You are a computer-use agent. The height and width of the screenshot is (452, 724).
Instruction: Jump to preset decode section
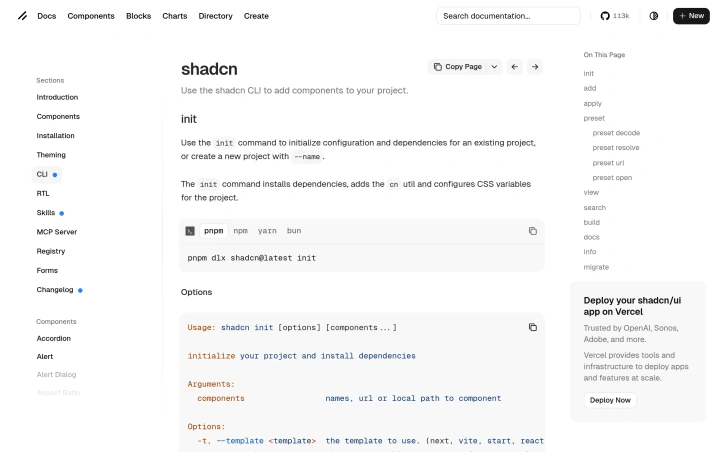pos(616,133)
